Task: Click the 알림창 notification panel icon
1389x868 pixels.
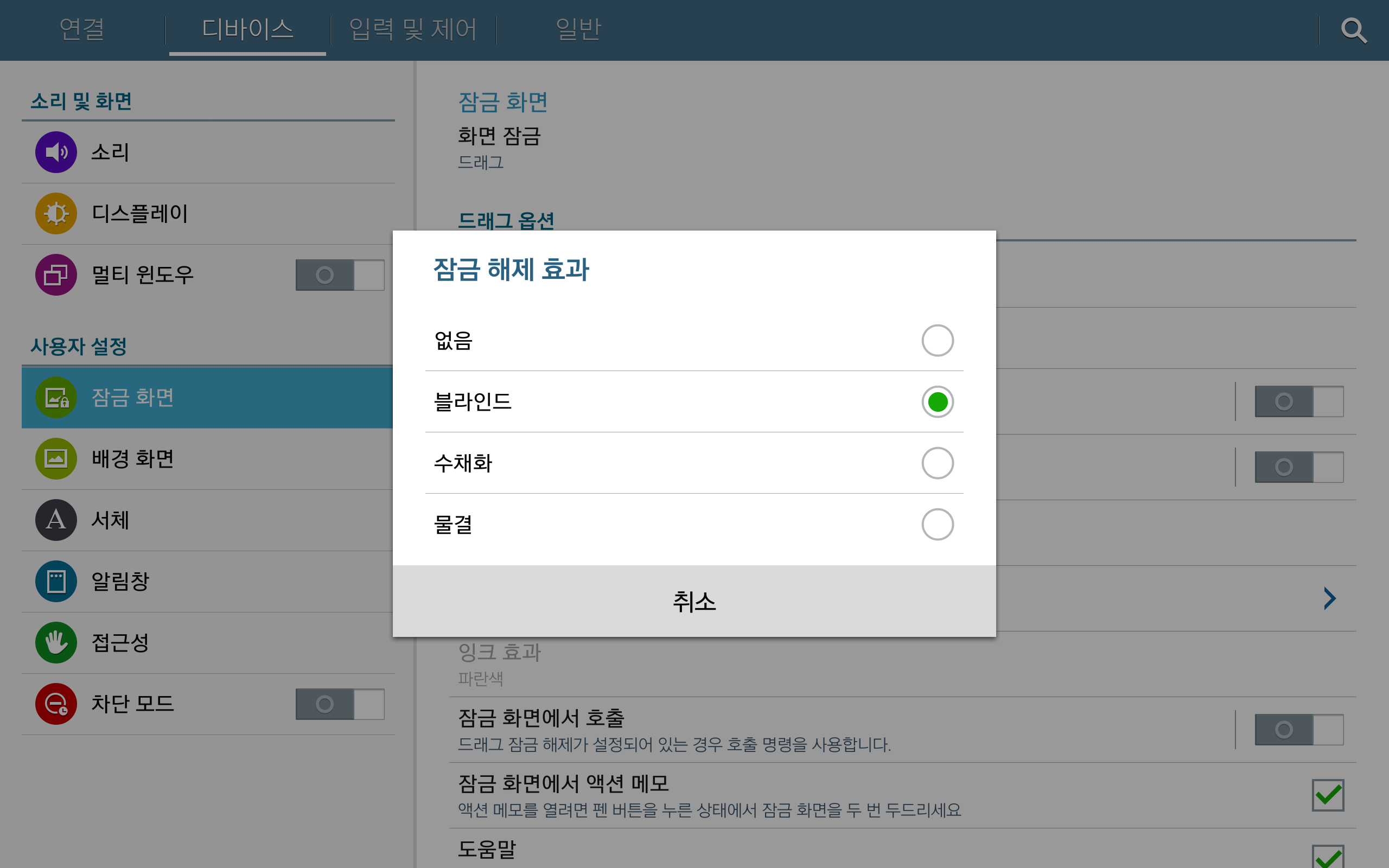Action: click(x=56, y=582)
